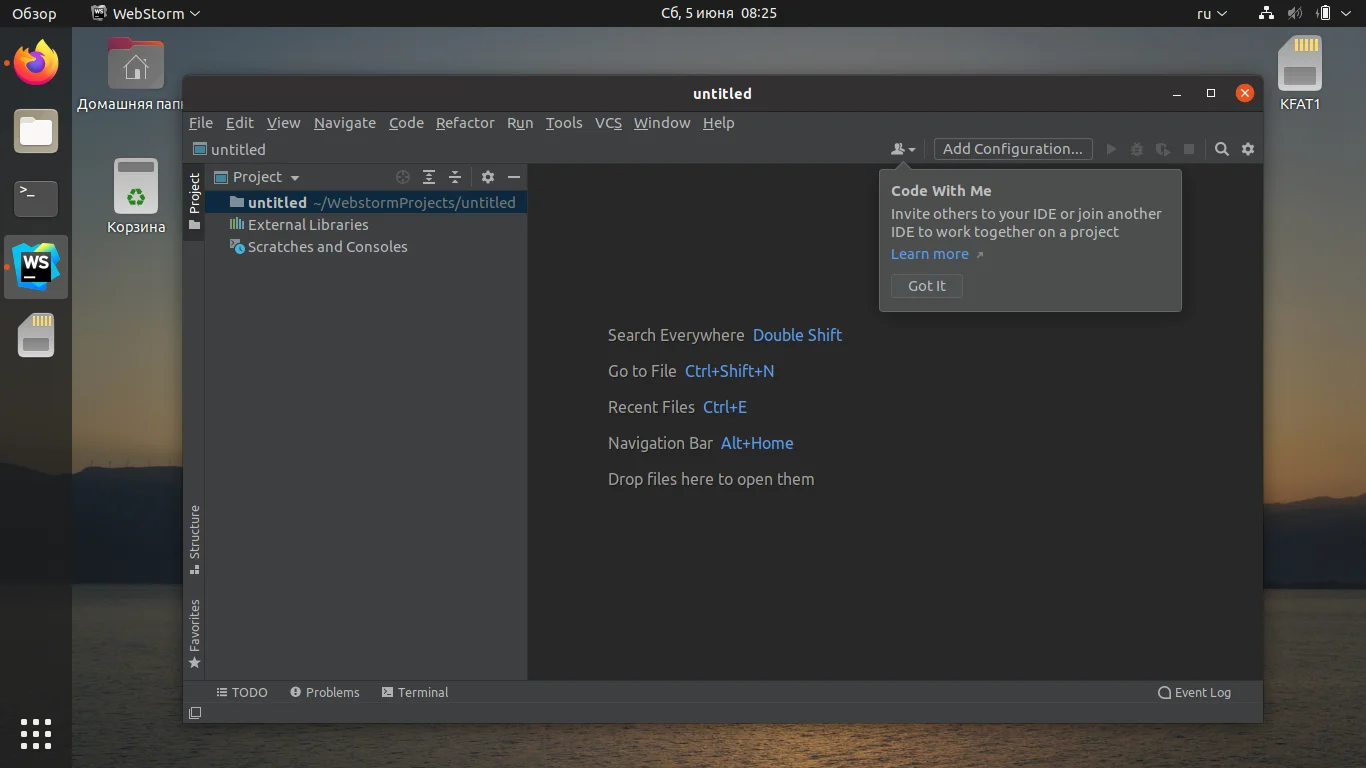Expand all nodes in the Project panel

[429, 177]
